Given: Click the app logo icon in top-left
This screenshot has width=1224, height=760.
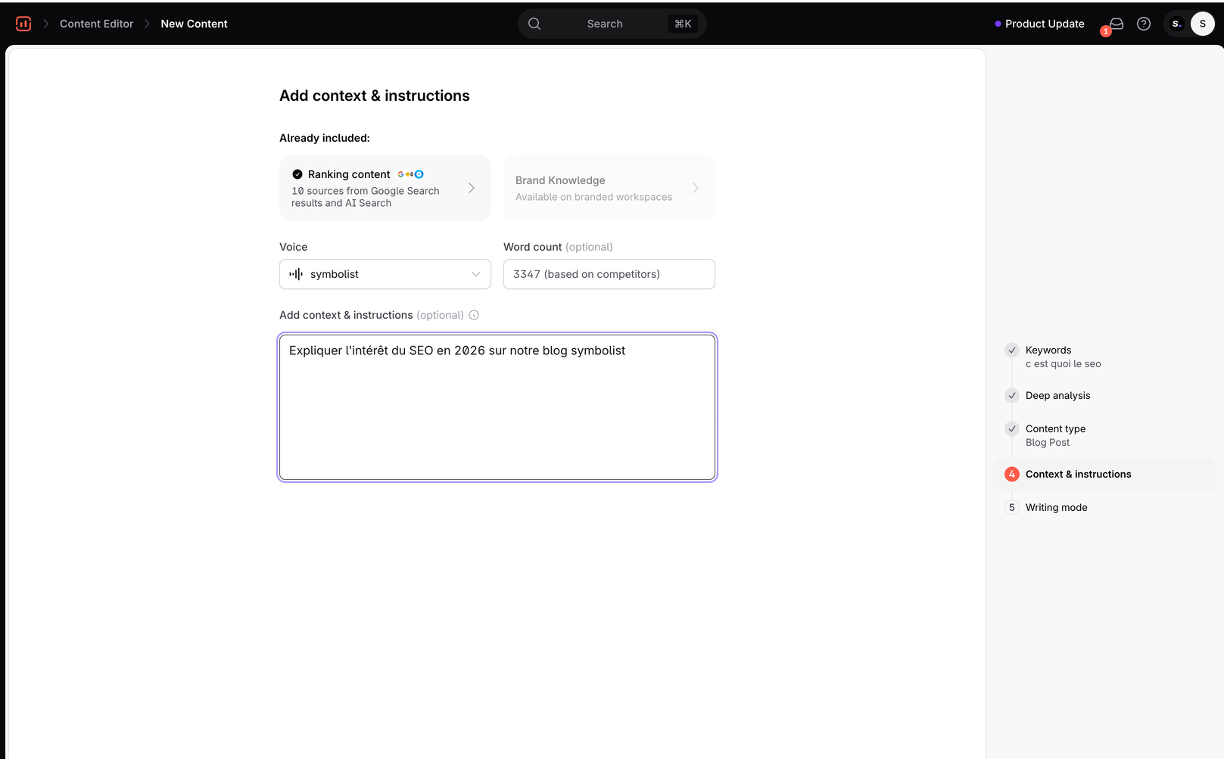Looking at the screenshot, I should (x=23, y=24).
